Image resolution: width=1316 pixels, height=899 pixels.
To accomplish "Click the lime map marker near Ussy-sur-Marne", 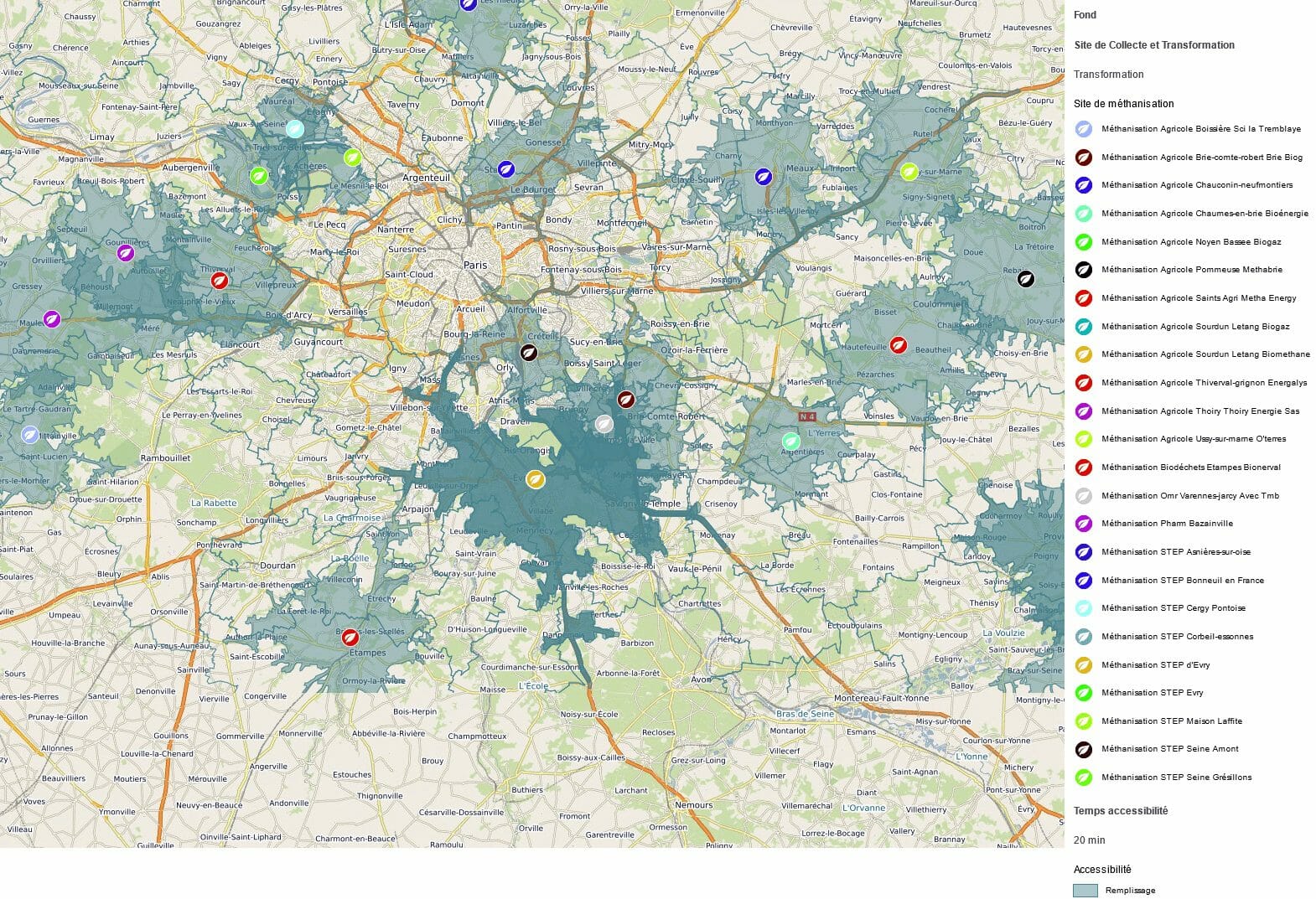I will [x=909, y=172].
